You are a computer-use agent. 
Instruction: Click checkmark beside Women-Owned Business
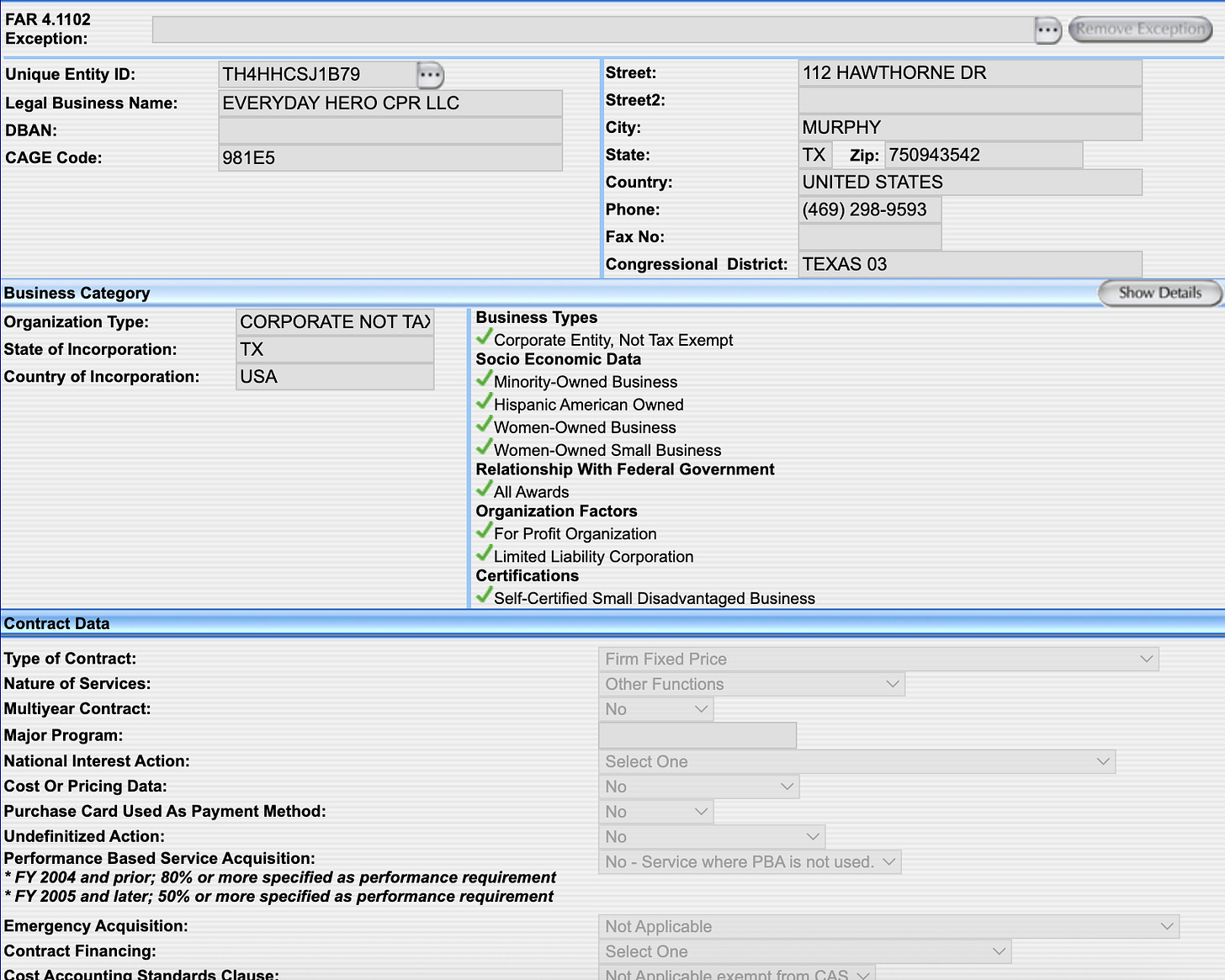pyautogui.click(x=484, y=425)
